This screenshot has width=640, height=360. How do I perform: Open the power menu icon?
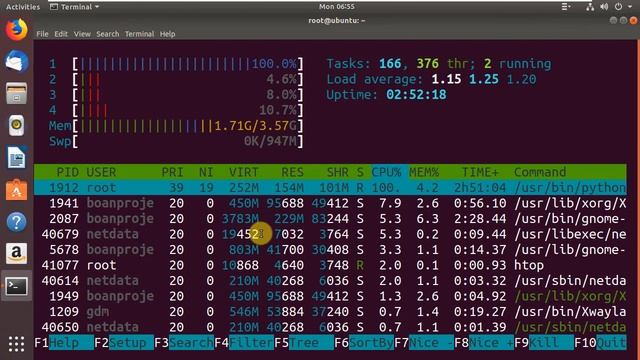point(618,7)
